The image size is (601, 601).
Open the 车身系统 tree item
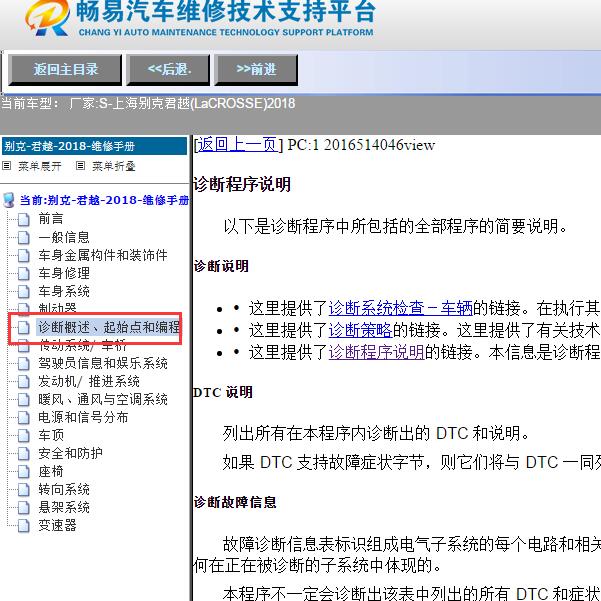point(64,291)
